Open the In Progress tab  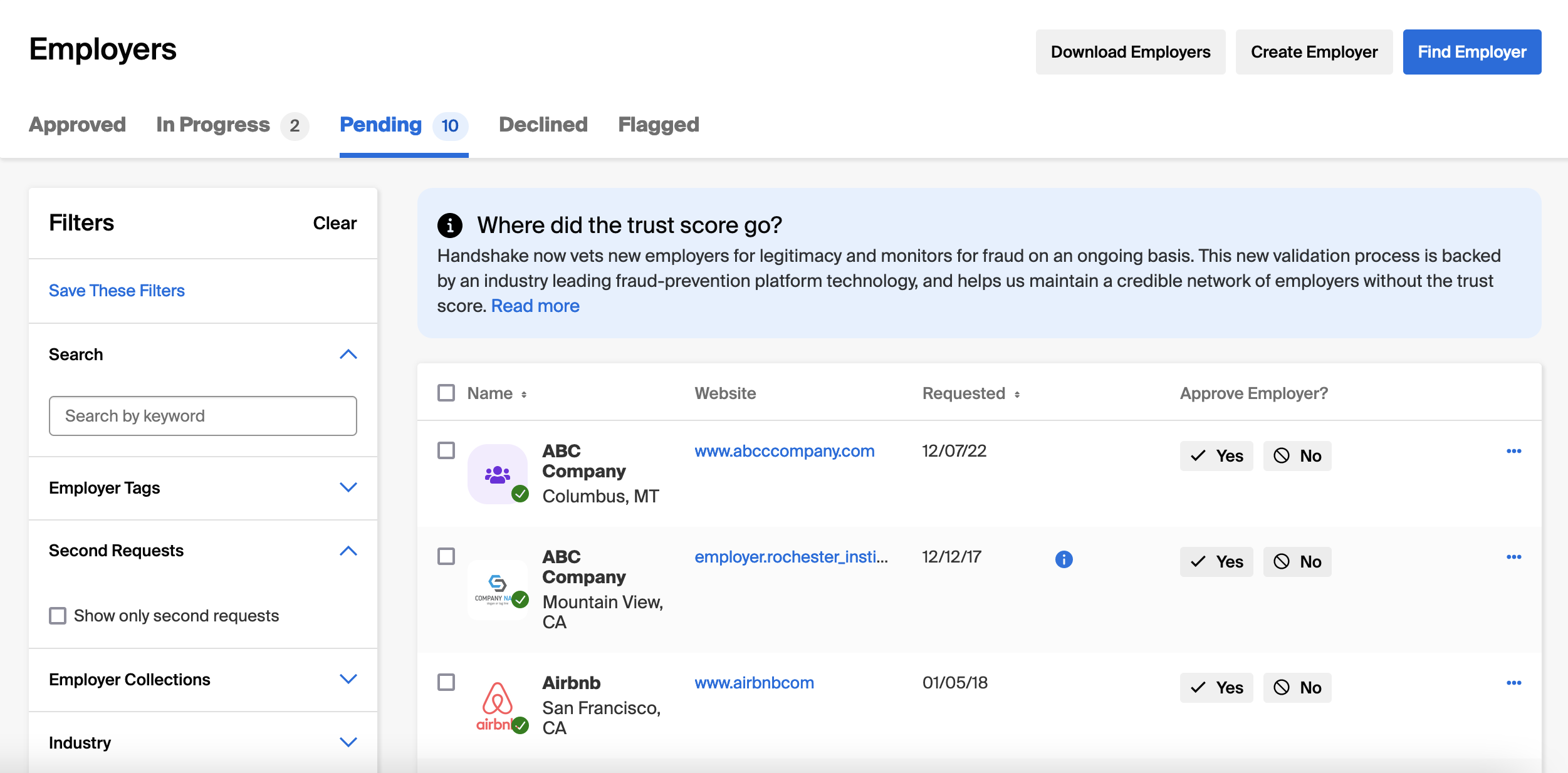[213, 125]
